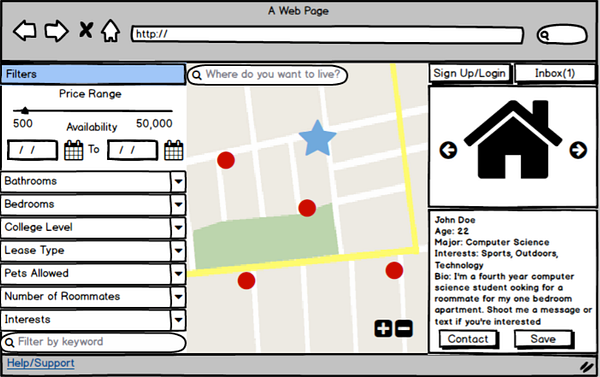
Task: Click the http:// address bar
Action: click(x=328, y=34)
